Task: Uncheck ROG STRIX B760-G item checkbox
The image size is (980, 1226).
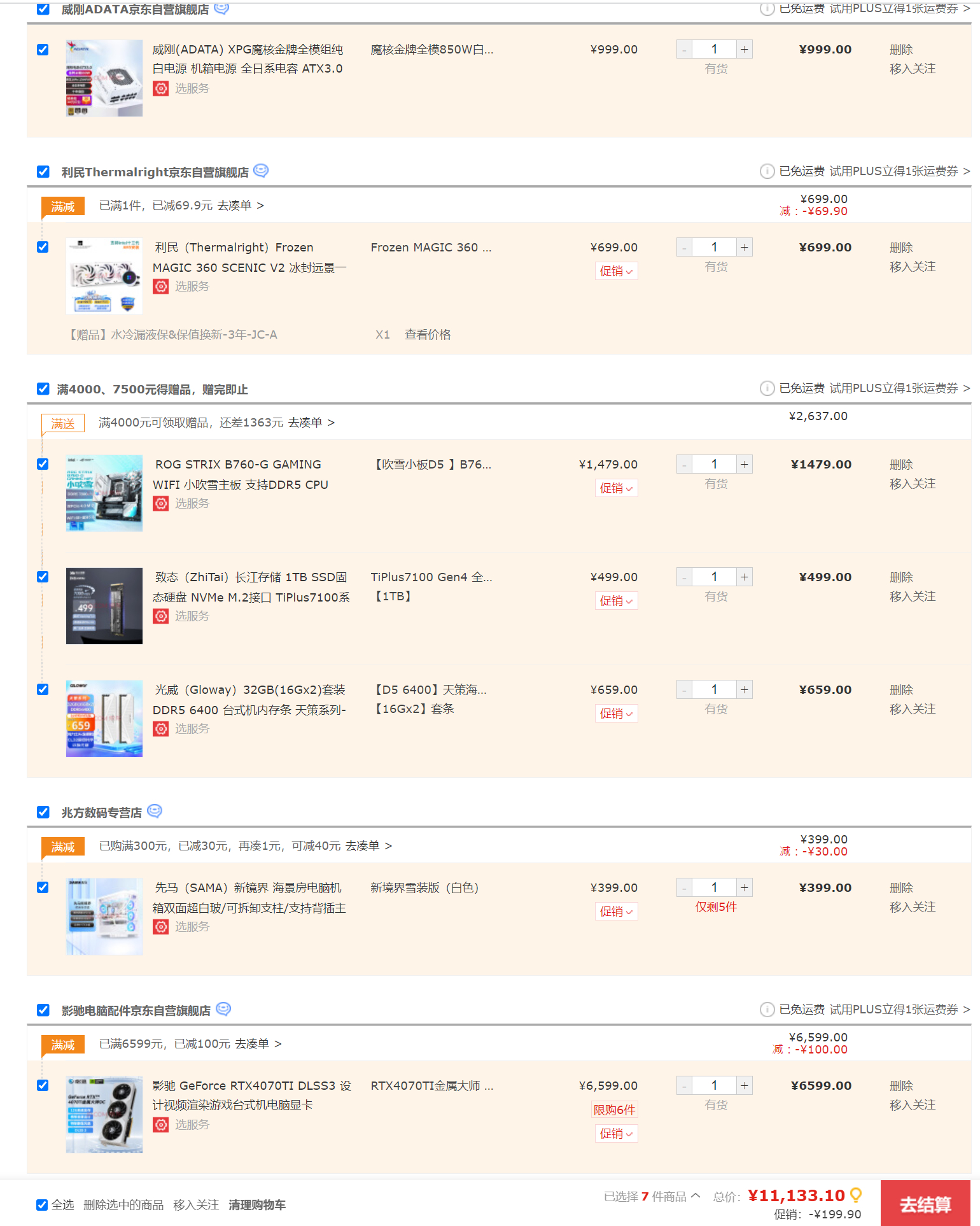Action: (x=43, y=464)
